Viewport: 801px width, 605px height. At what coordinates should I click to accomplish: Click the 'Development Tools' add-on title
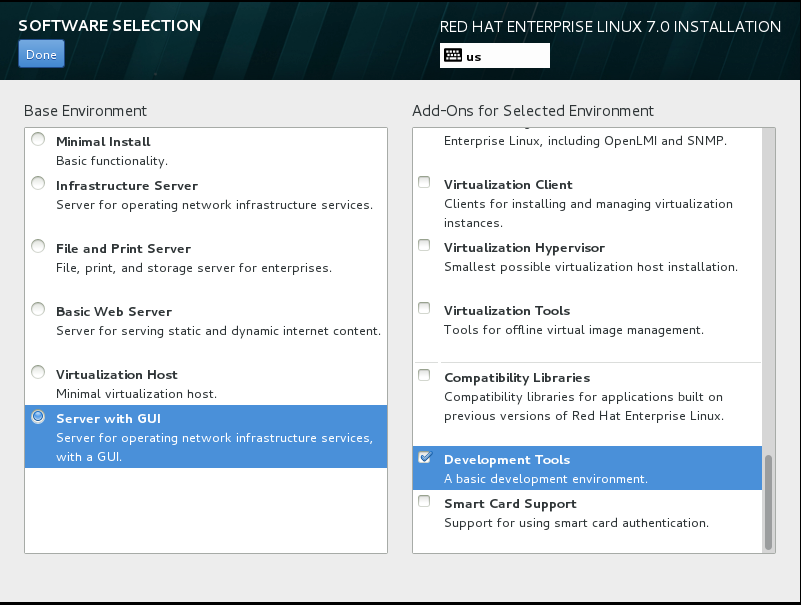507,460
